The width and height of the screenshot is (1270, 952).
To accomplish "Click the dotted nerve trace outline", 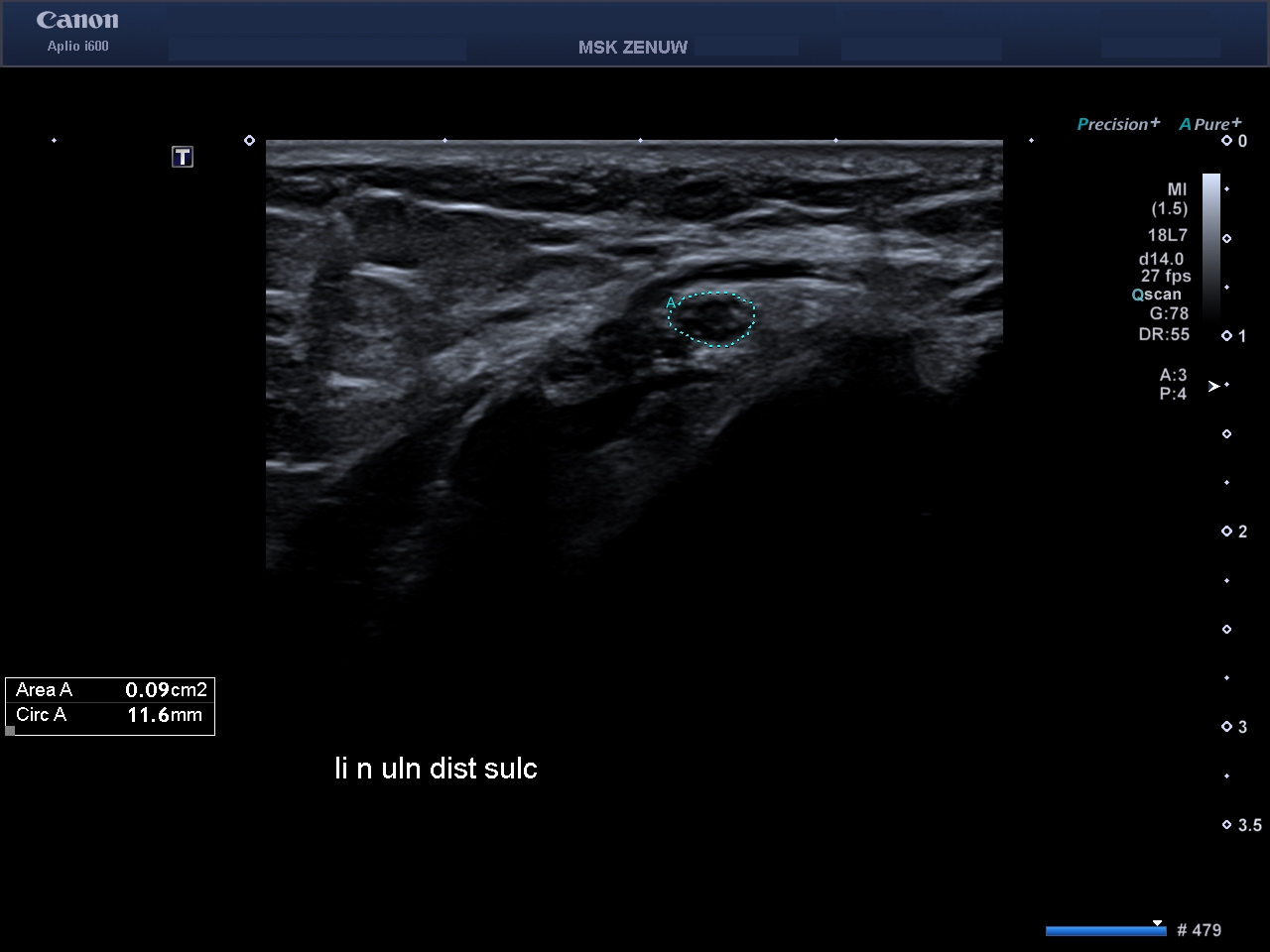I will coord(754,317).
